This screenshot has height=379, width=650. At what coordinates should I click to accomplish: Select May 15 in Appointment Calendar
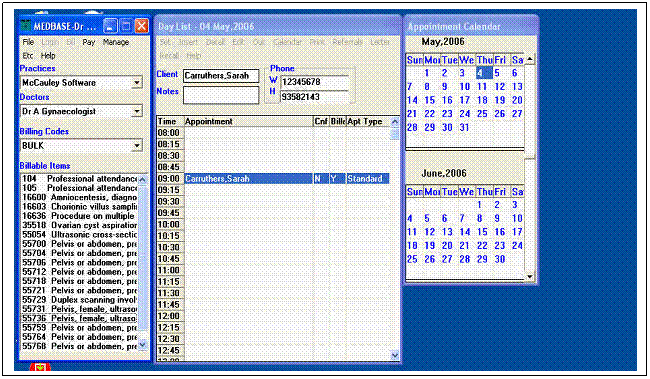click(429, 100)
